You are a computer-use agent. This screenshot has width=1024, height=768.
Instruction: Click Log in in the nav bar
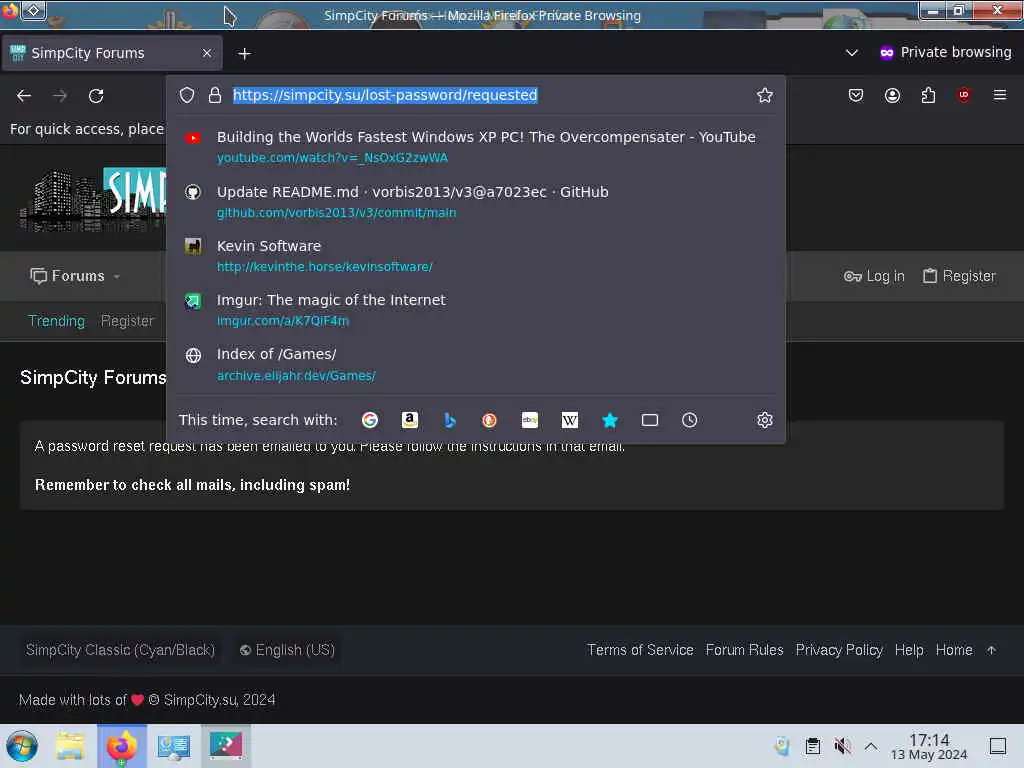874,276
